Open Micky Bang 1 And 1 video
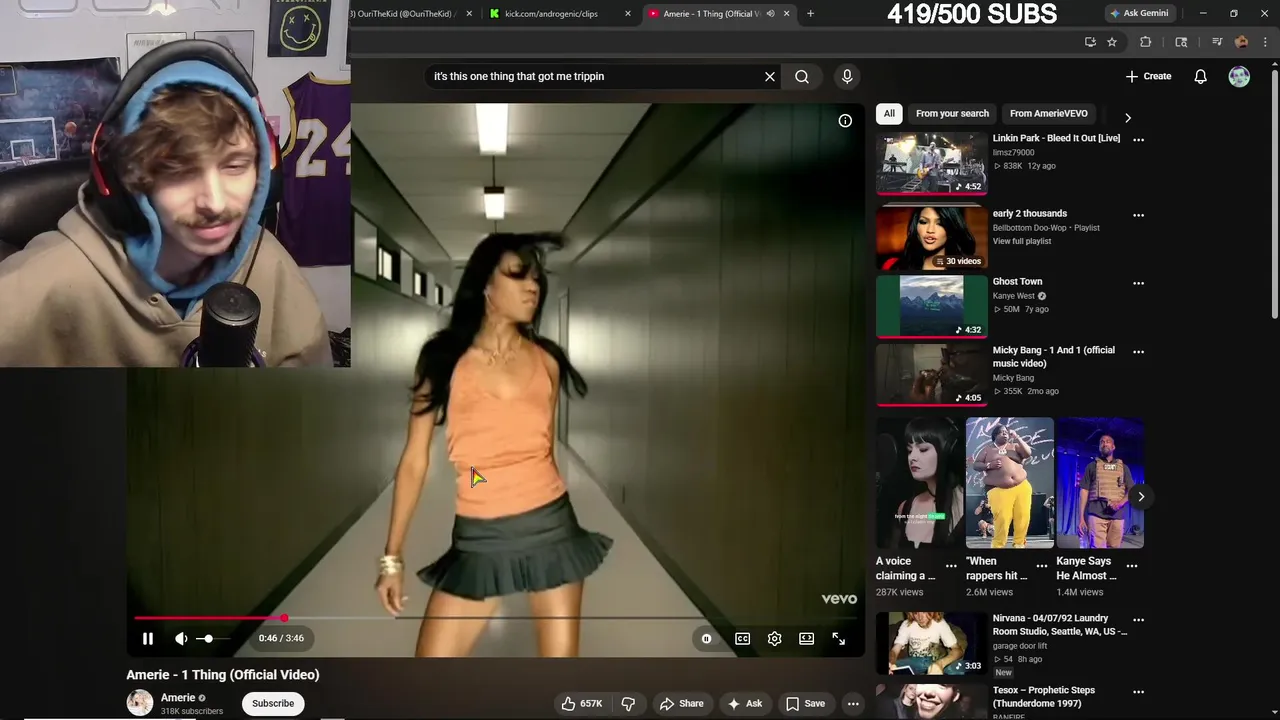 tap(932, 375)
